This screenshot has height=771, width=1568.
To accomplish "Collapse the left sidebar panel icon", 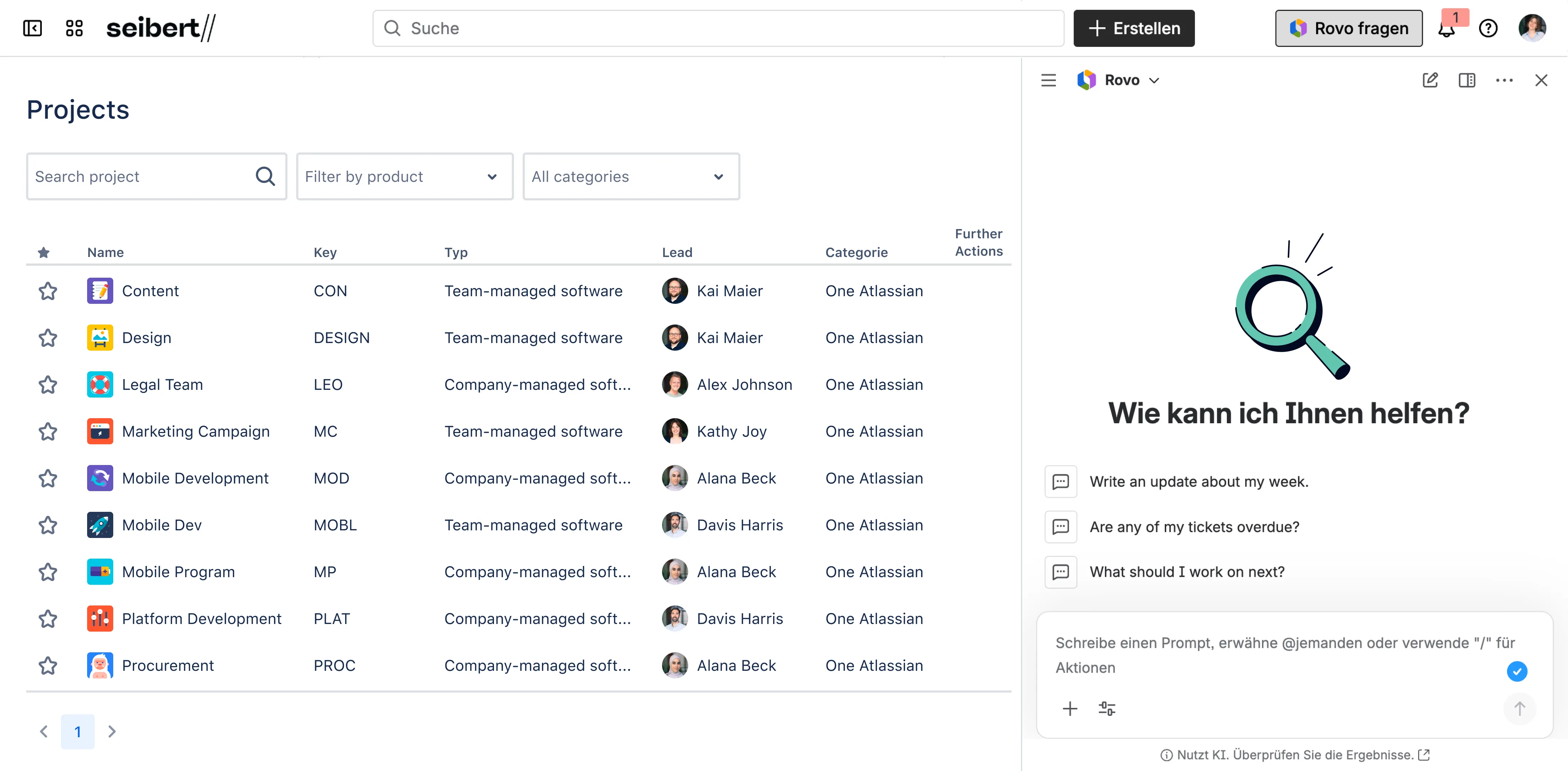I will (x=32, y=28).
